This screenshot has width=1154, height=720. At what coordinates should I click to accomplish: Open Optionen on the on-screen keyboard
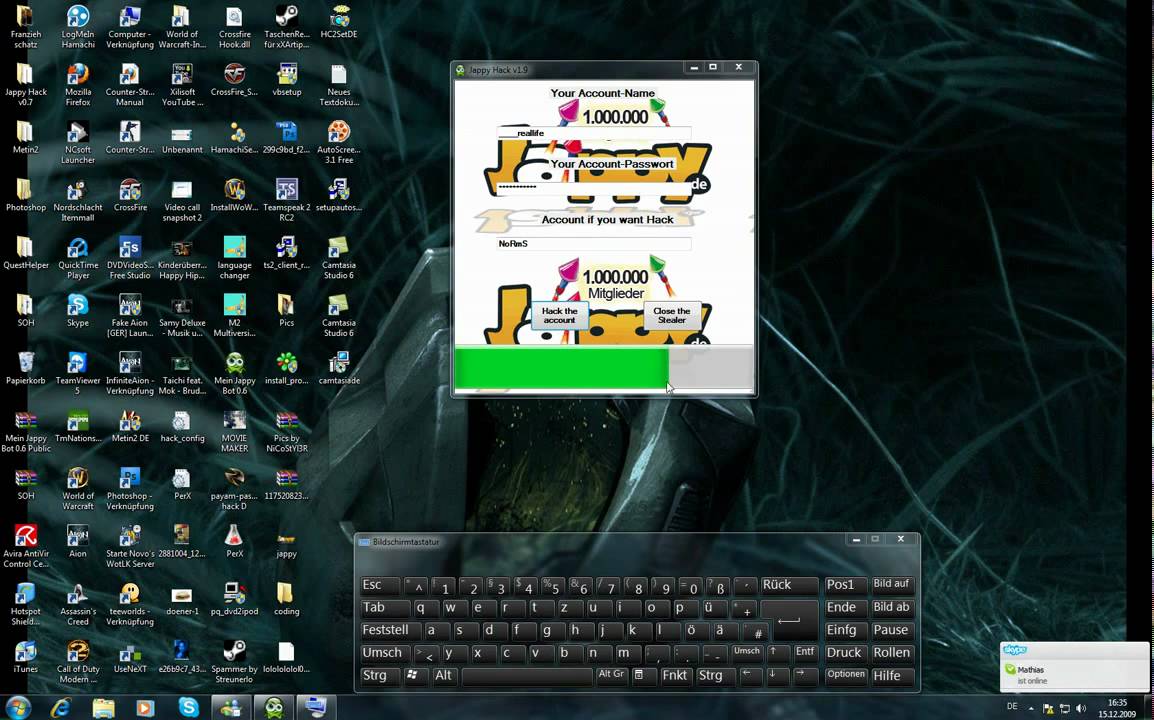point(846,675)
